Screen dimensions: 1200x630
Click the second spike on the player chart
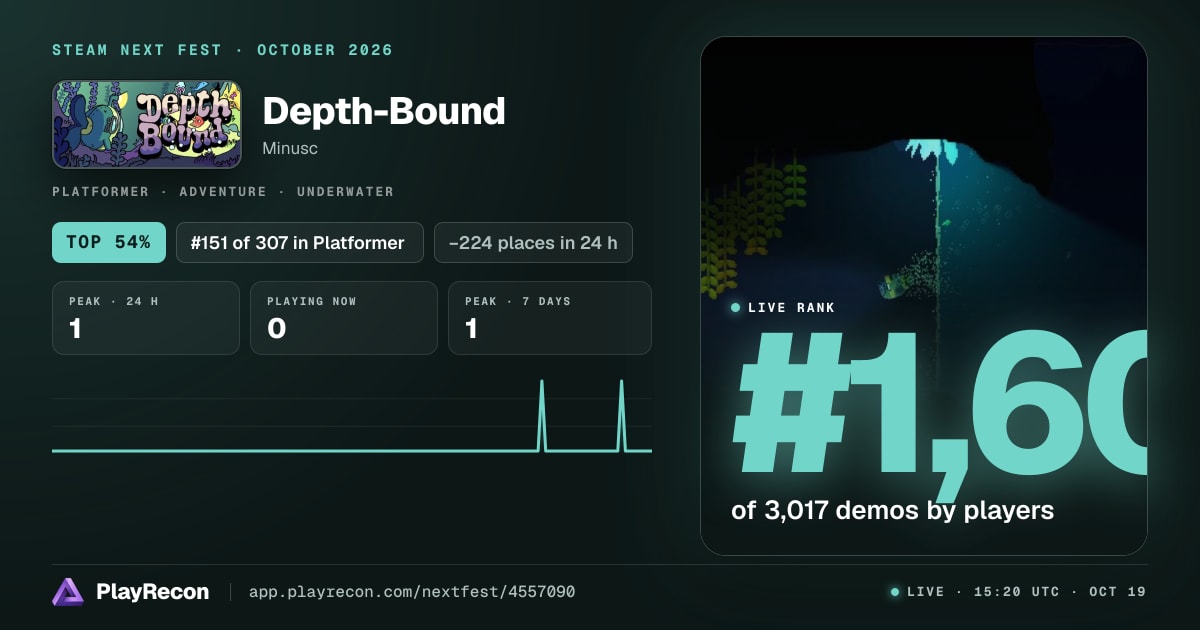click(621, 415)
